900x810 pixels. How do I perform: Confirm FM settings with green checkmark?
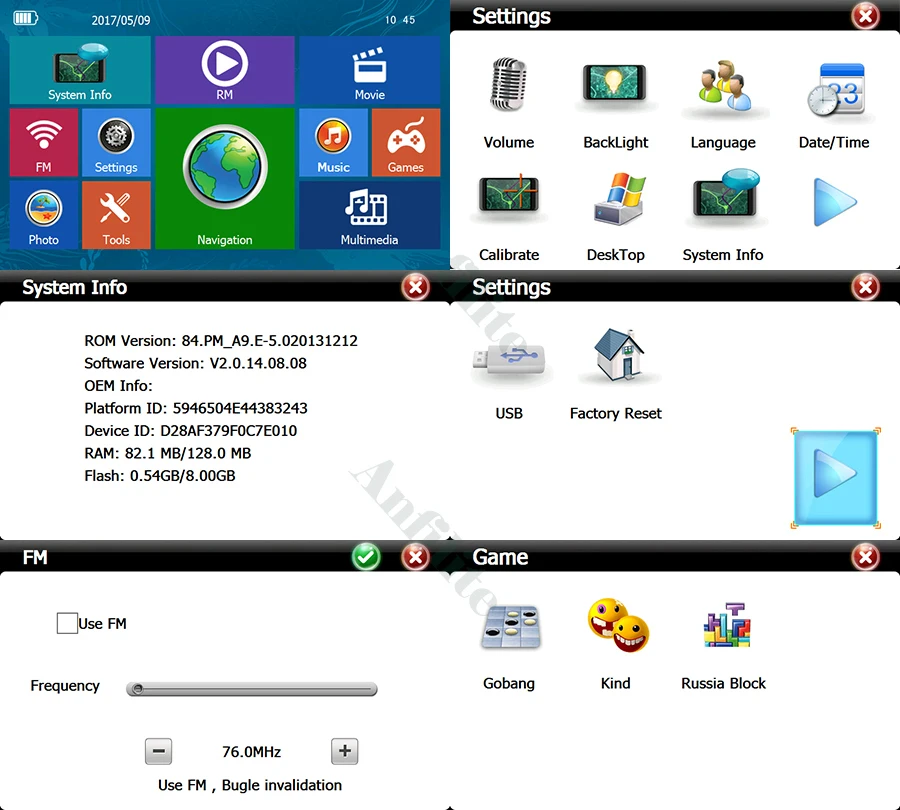point(365,557)
